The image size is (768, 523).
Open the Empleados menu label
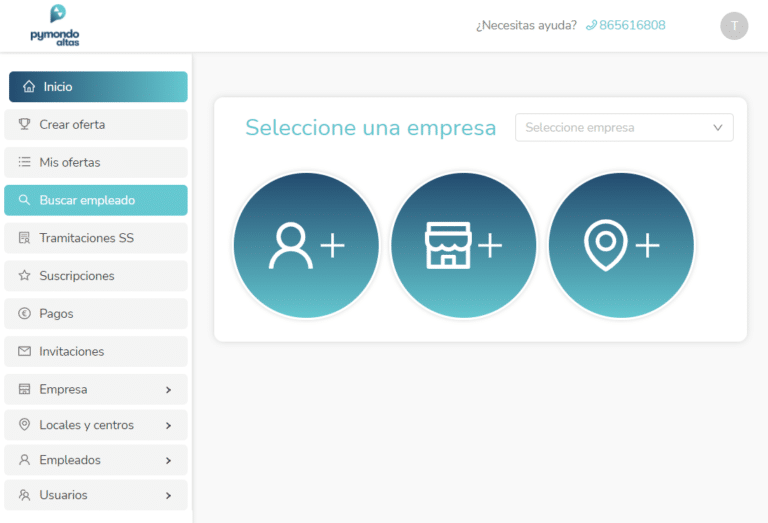click(70, 460)
